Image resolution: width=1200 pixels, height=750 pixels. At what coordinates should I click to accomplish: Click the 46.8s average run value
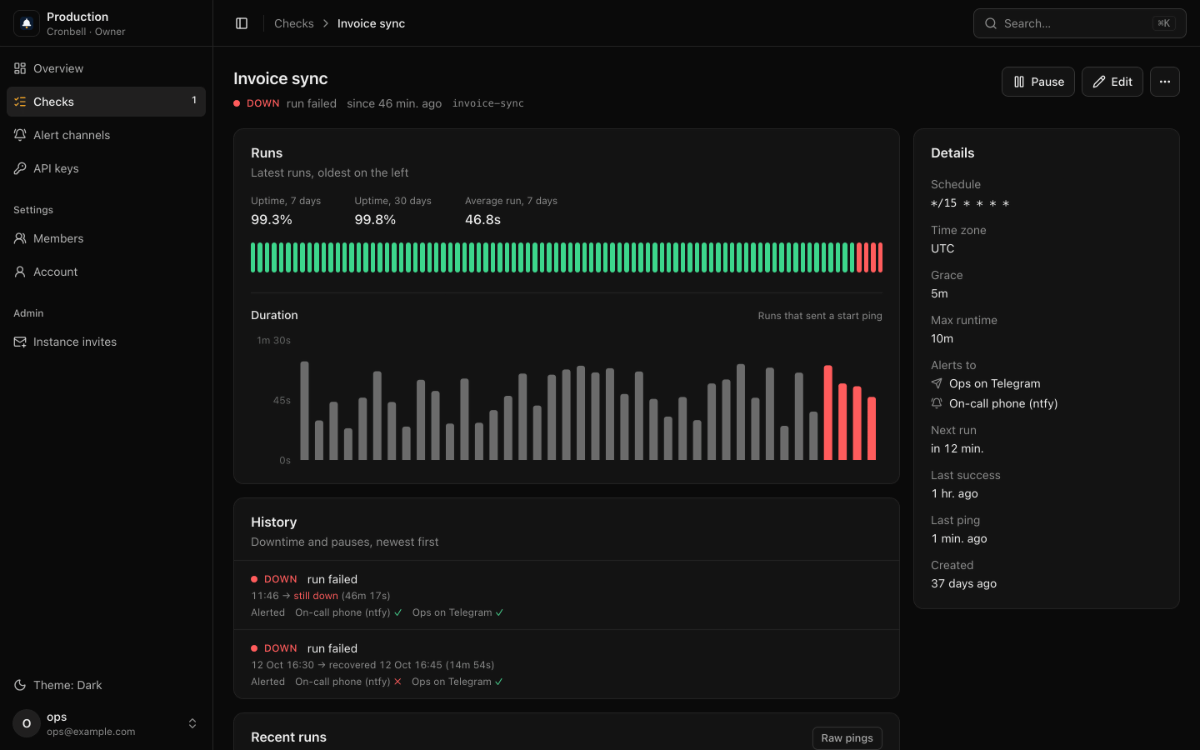(483, 219)
